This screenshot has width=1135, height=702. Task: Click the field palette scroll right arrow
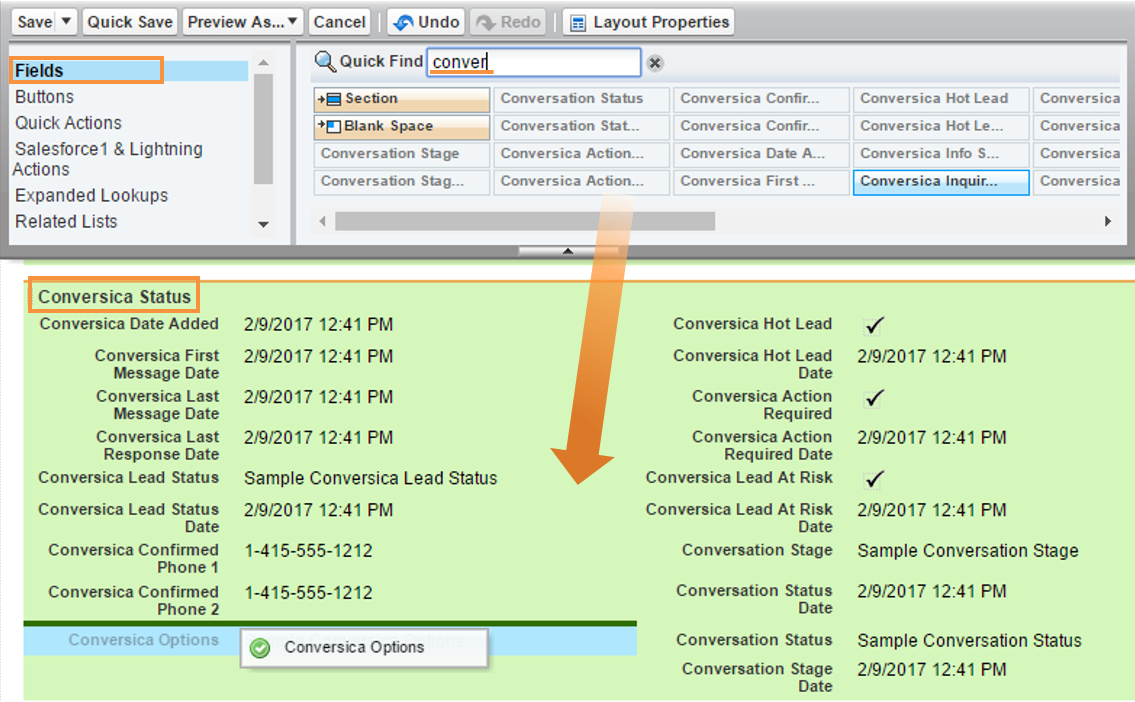coord(1107,221)
